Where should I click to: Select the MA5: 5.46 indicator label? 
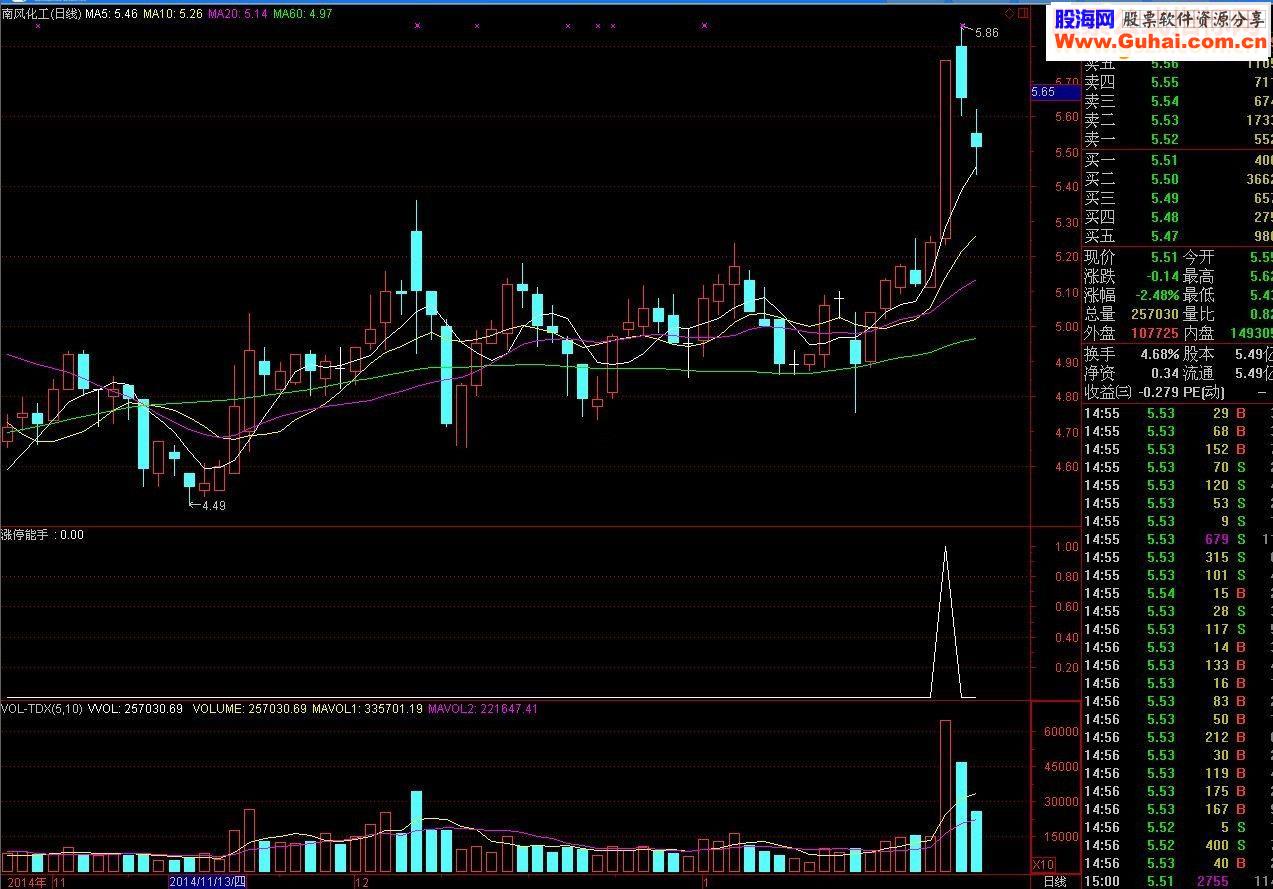tap(111, 14)
